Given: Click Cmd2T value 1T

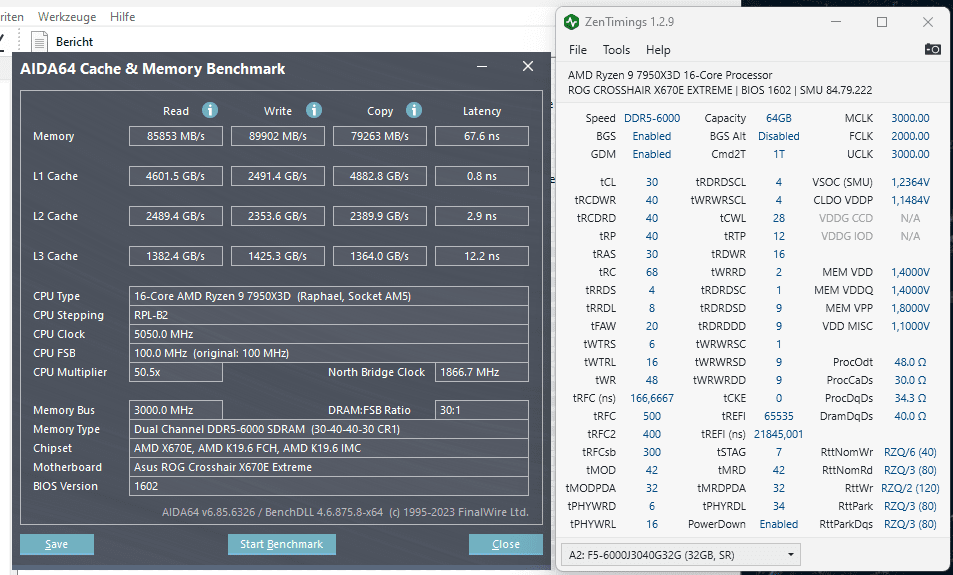Looking at the screenshot, I should coord(779,154).
